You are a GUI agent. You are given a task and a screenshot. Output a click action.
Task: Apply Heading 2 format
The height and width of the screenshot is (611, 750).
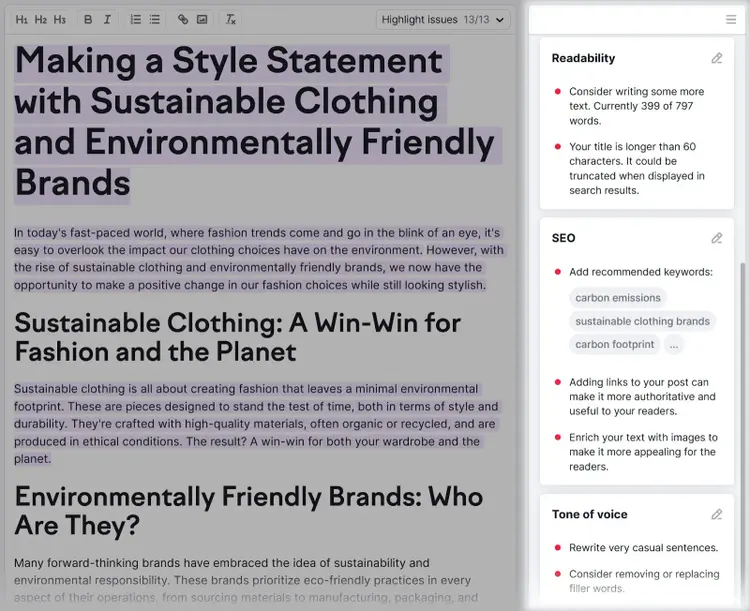[41, 20]
